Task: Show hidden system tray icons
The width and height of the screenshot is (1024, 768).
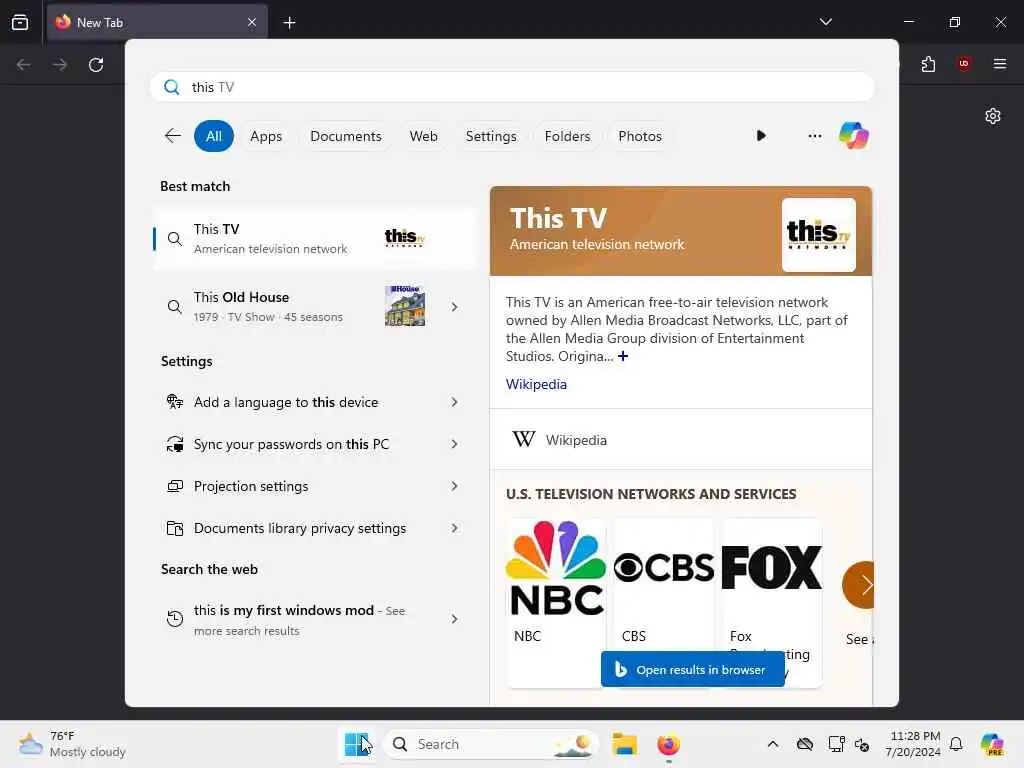Action: [x=773, y=744]
